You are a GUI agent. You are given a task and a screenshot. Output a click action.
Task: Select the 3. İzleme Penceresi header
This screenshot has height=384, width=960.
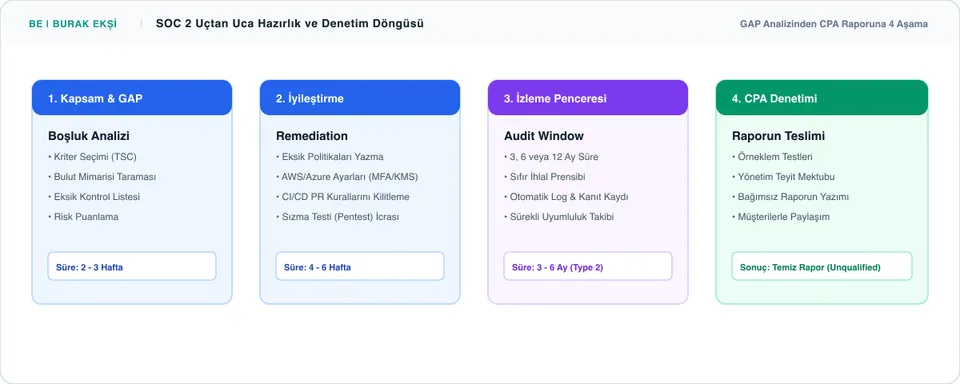click(x=588, y=98)
